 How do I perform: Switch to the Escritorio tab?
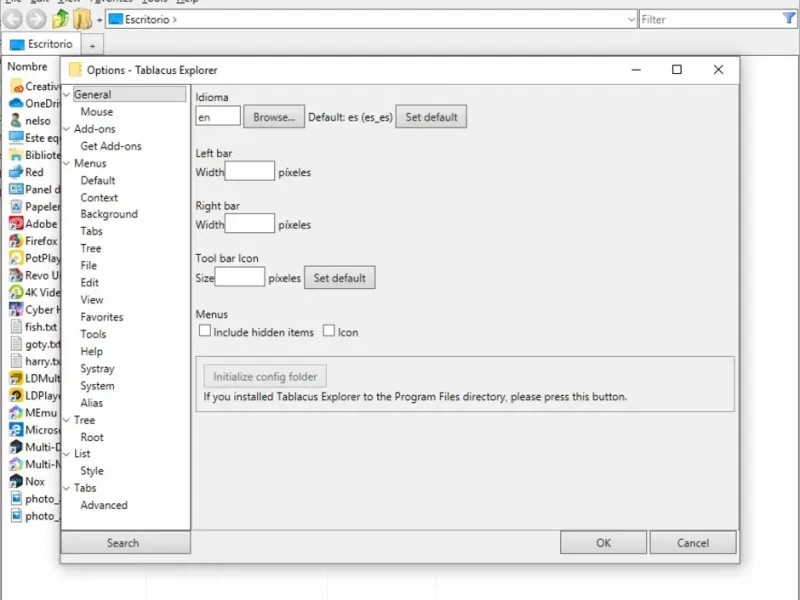point(41,44)
